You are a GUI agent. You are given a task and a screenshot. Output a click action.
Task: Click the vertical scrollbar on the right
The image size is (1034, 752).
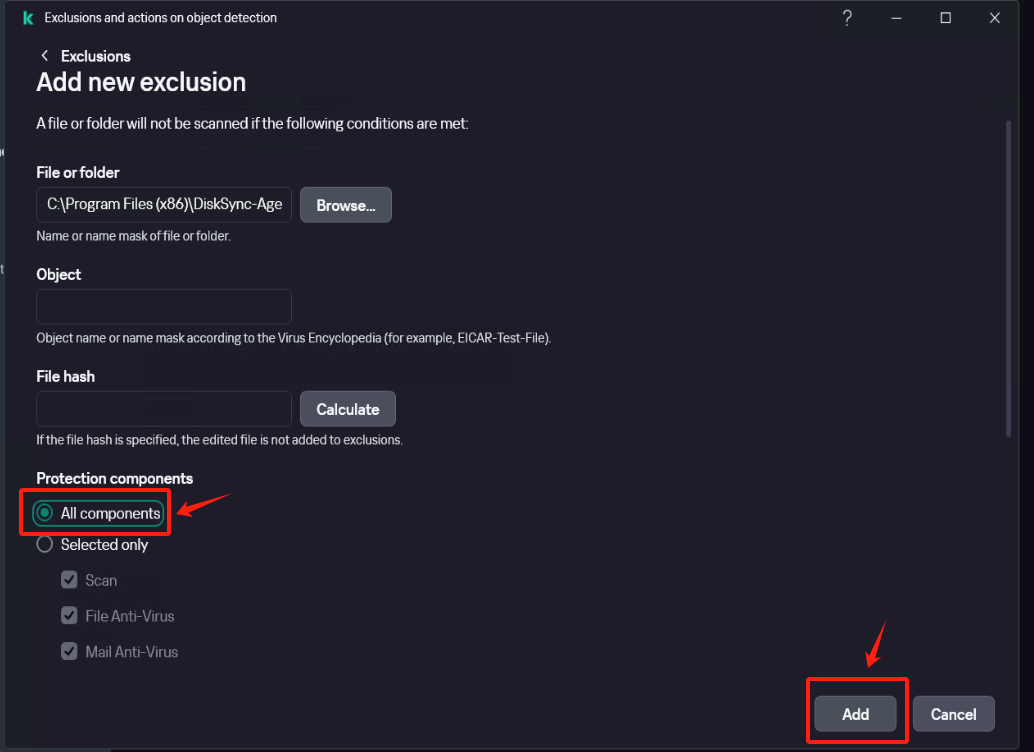1008,278
